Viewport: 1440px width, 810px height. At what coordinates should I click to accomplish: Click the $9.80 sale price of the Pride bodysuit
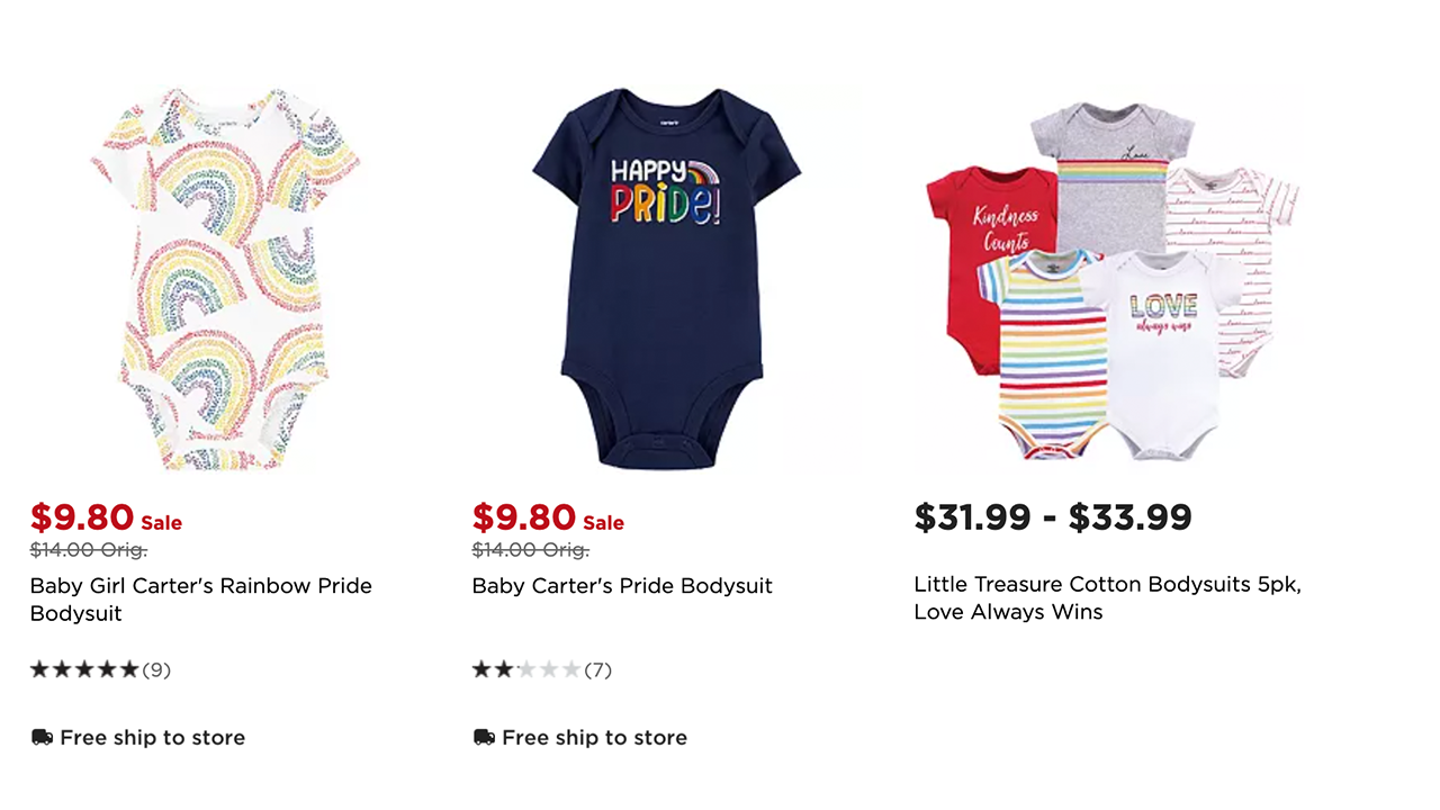(524, 517)
